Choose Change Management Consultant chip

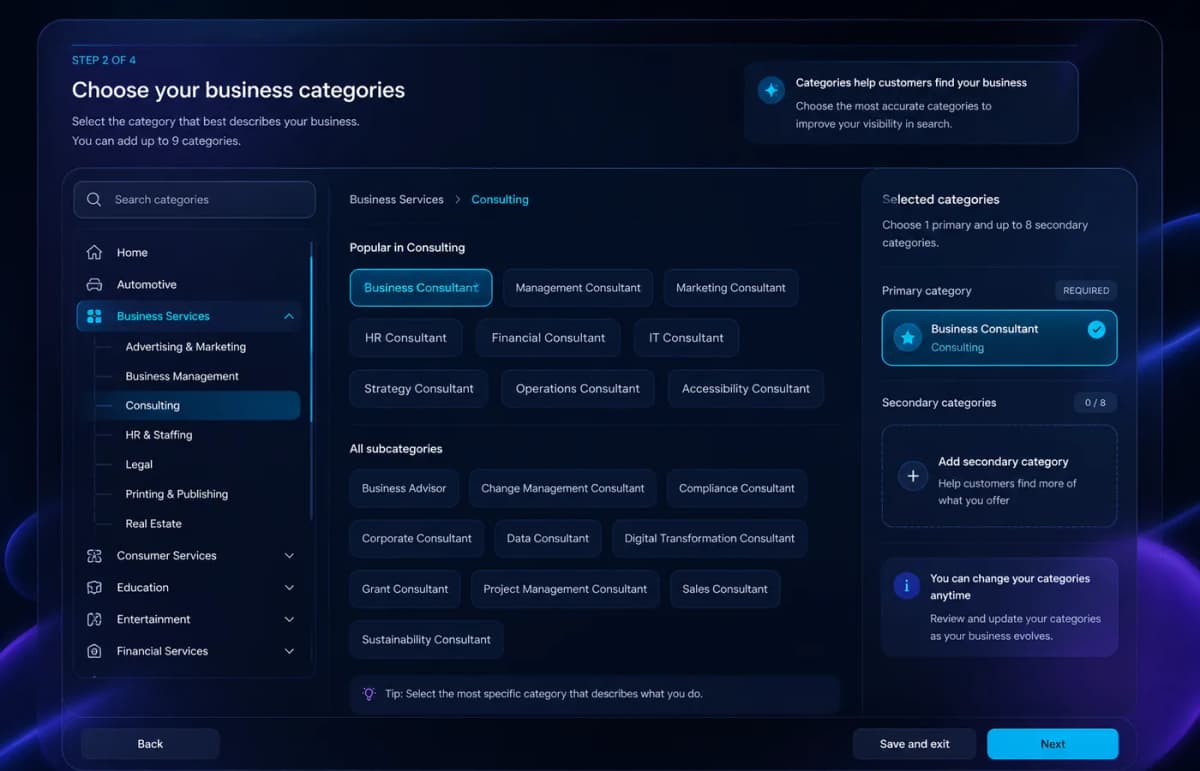point(563,489)
